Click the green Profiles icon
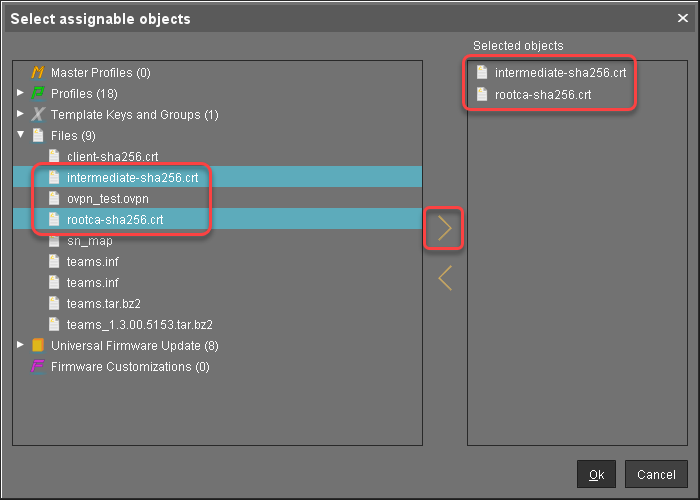The height and width of the screenshot is (500, 700). tap(38, 94)
